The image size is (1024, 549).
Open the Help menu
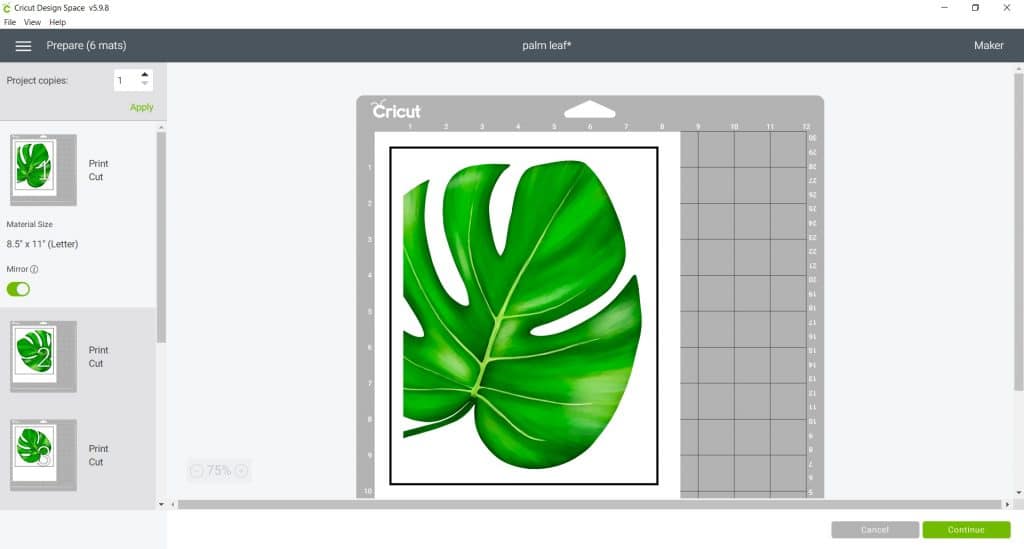pyautogui.click(x=57, y=22)
